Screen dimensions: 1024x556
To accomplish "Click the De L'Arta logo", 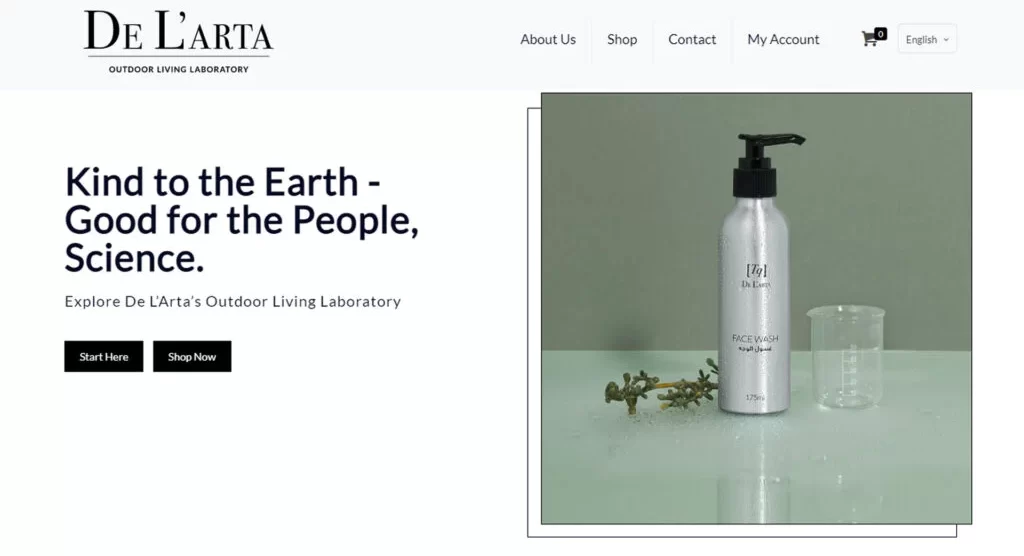I will click(178, 41).
